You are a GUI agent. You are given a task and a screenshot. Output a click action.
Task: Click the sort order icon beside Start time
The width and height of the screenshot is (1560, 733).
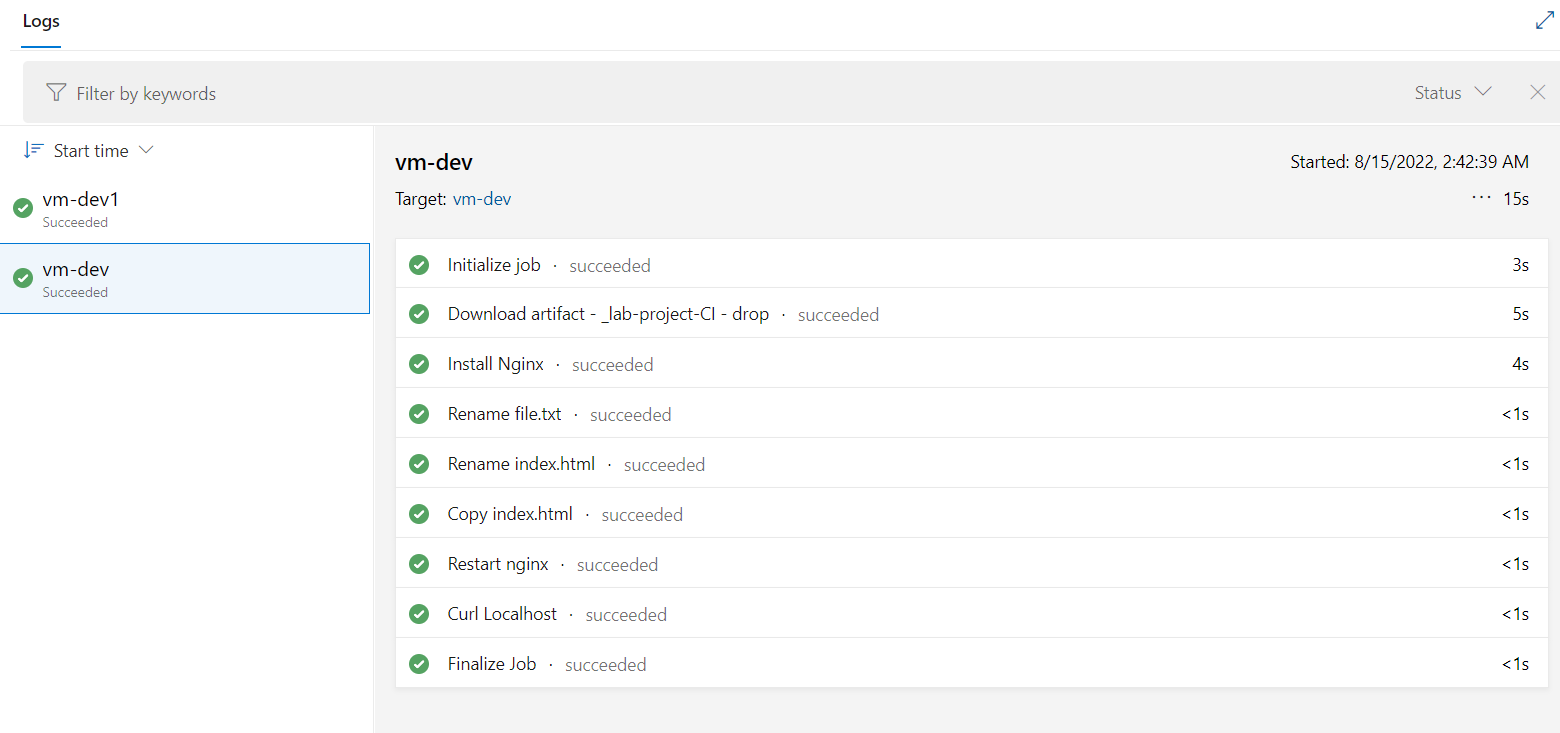33,150
